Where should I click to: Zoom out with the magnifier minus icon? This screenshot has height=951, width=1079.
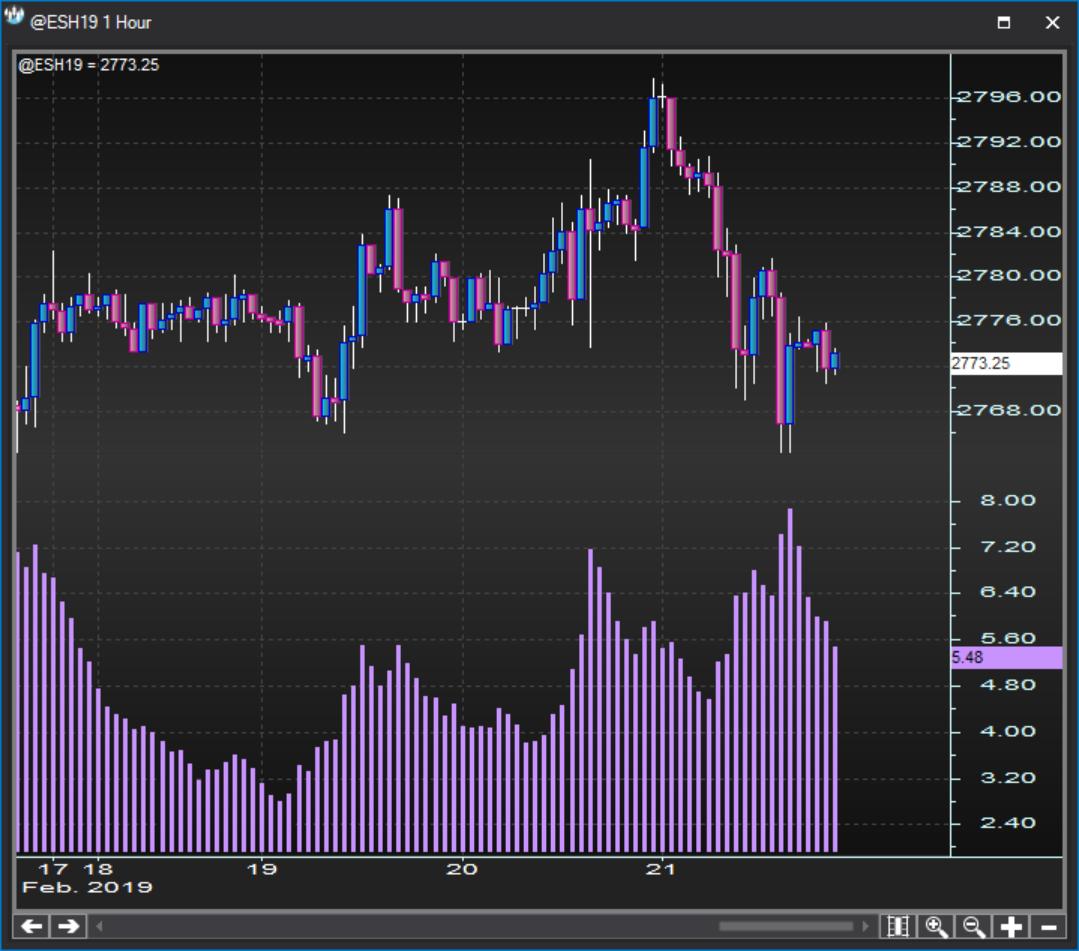(x=974, y=926)
